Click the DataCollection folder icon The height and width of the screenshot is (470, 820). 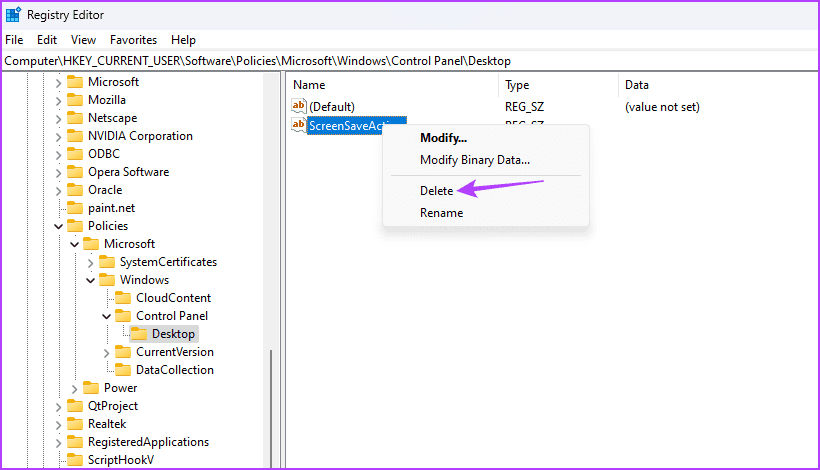pos(123,370)
